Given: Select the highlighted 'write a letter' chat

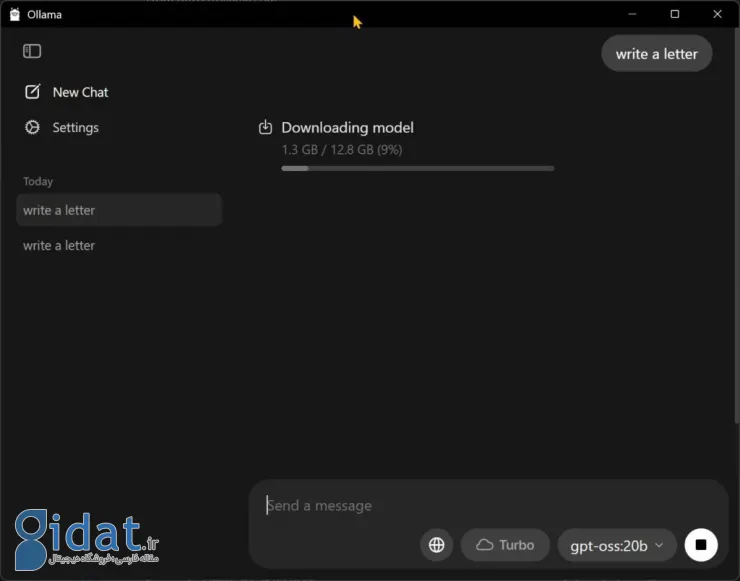Looking at the screenshot, I should pos(119,210).
